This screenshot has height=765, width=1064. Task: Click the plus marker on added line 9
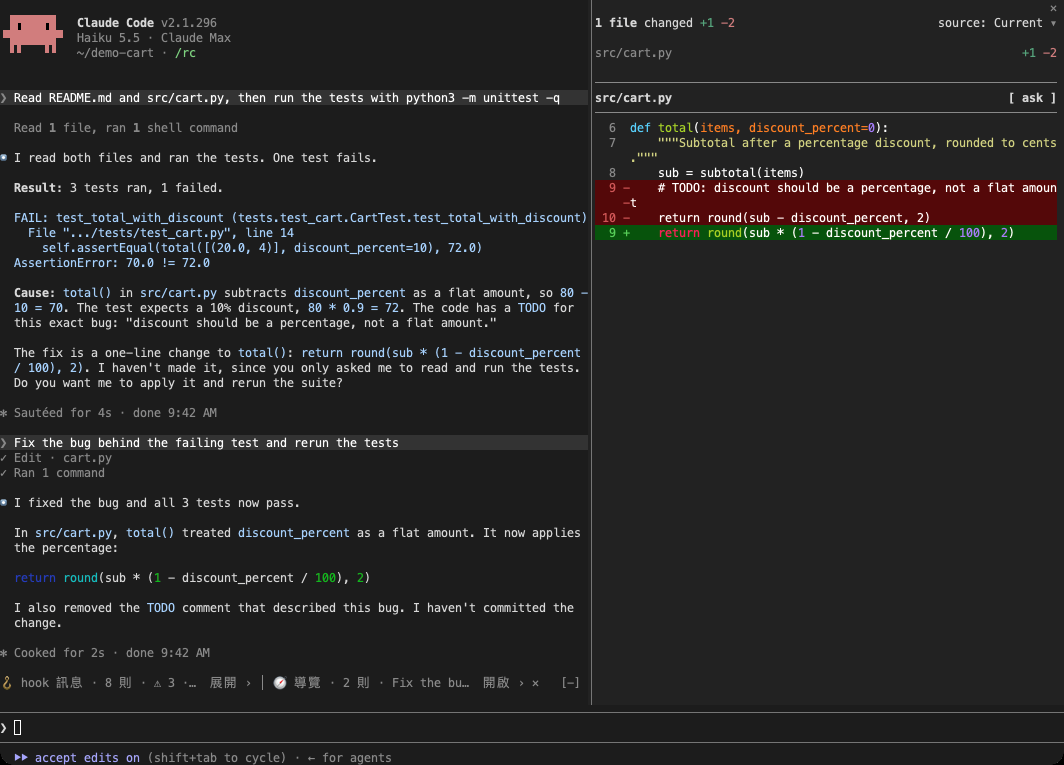coord(626,233)
